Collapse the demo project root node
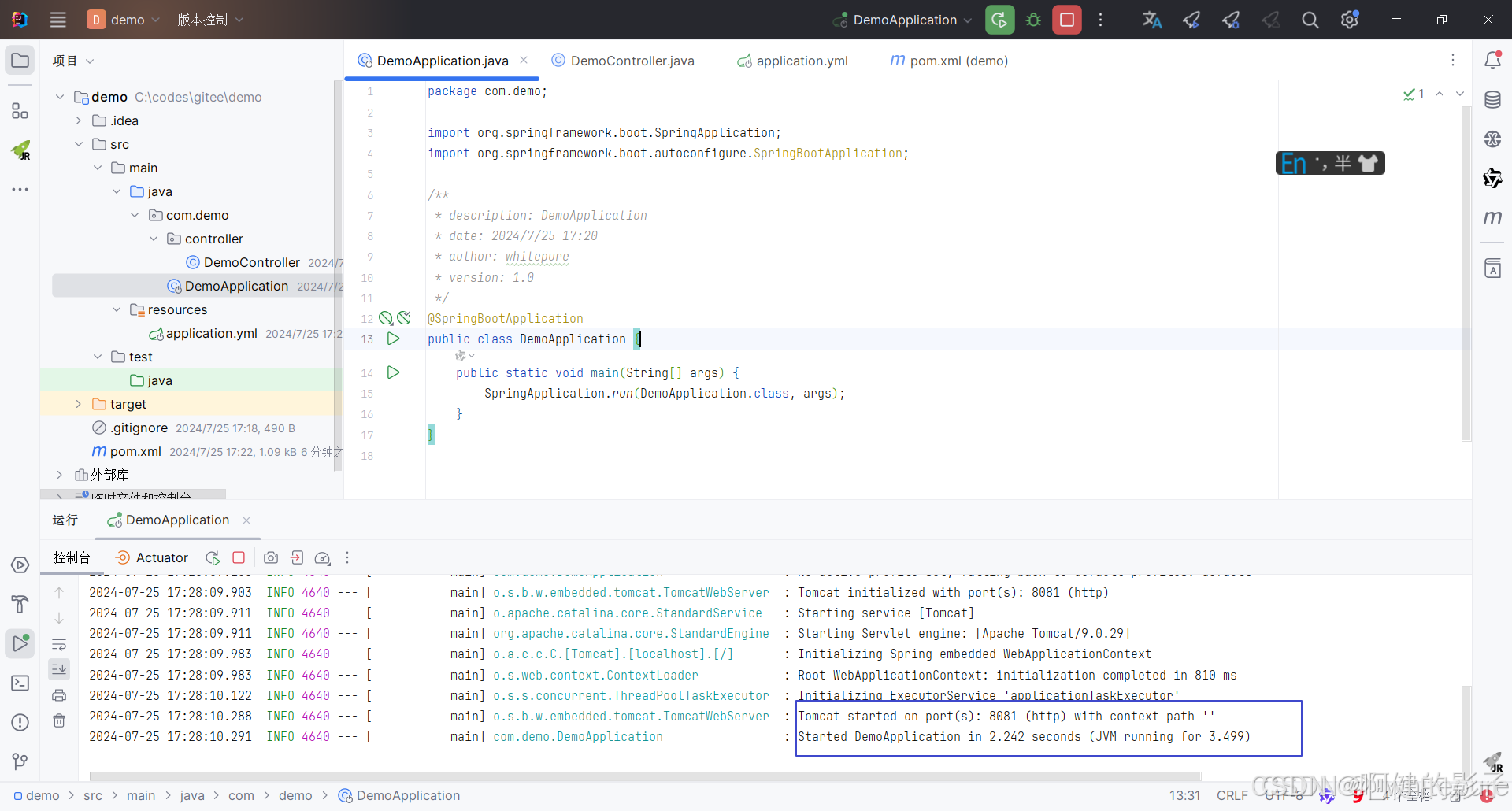 [x=60, y=97]
